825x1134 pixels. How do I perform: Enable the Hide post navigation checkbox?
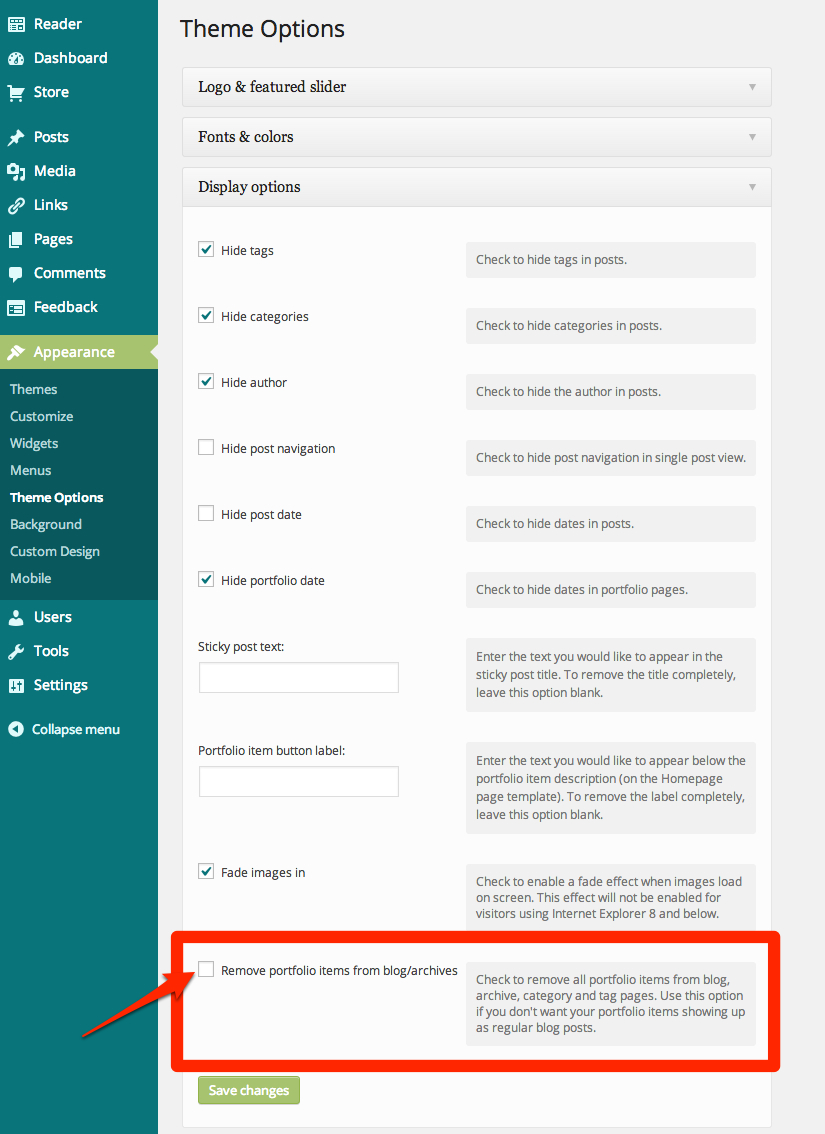(x=206, y=448)
